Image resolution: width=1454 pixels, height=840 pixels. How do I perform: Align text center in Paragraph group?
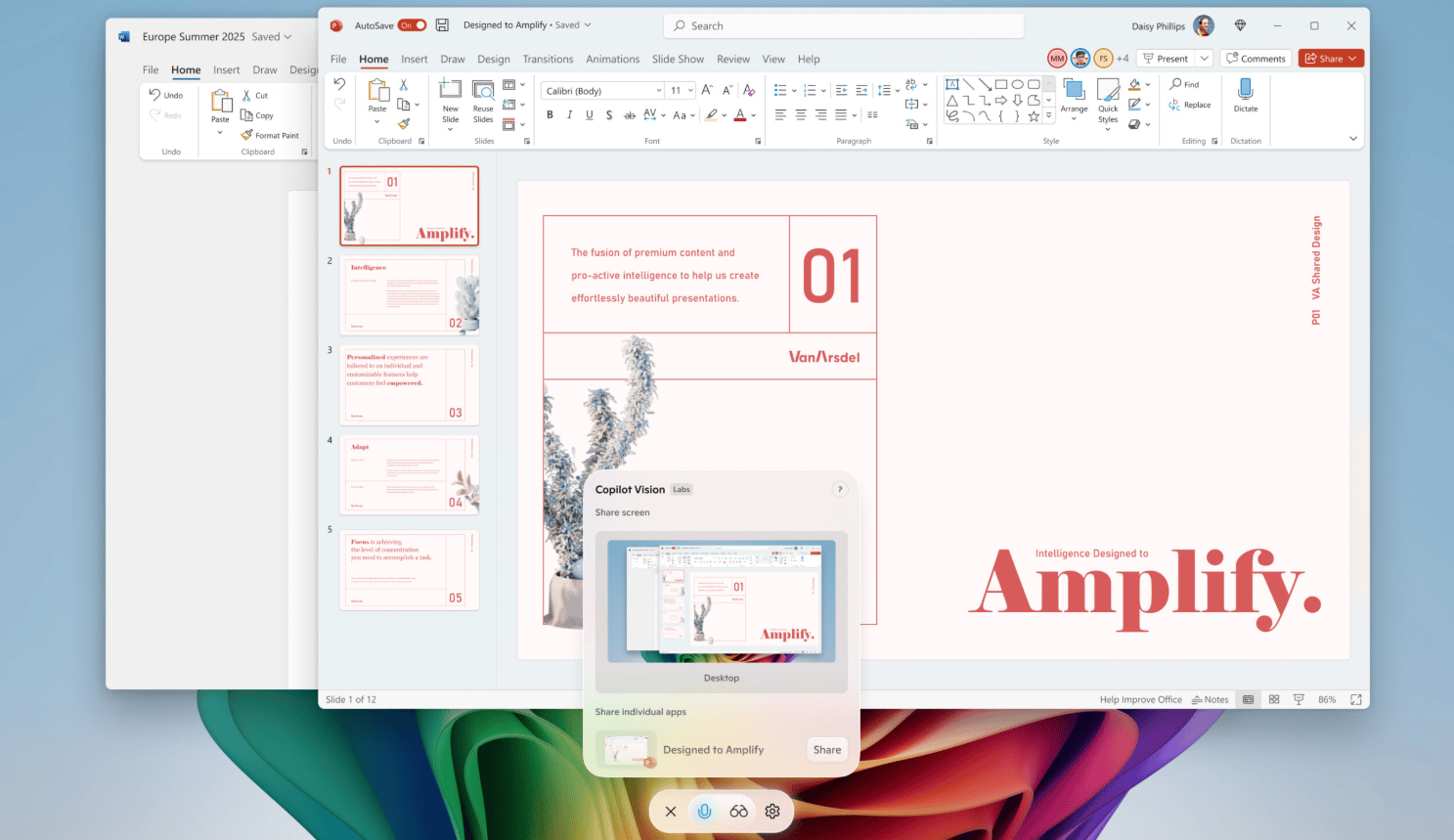pos(801,115)
